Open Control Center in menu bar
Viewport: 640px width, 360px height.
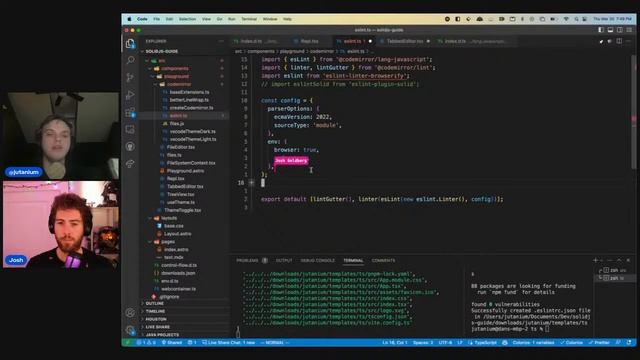[x=584, y=19]
